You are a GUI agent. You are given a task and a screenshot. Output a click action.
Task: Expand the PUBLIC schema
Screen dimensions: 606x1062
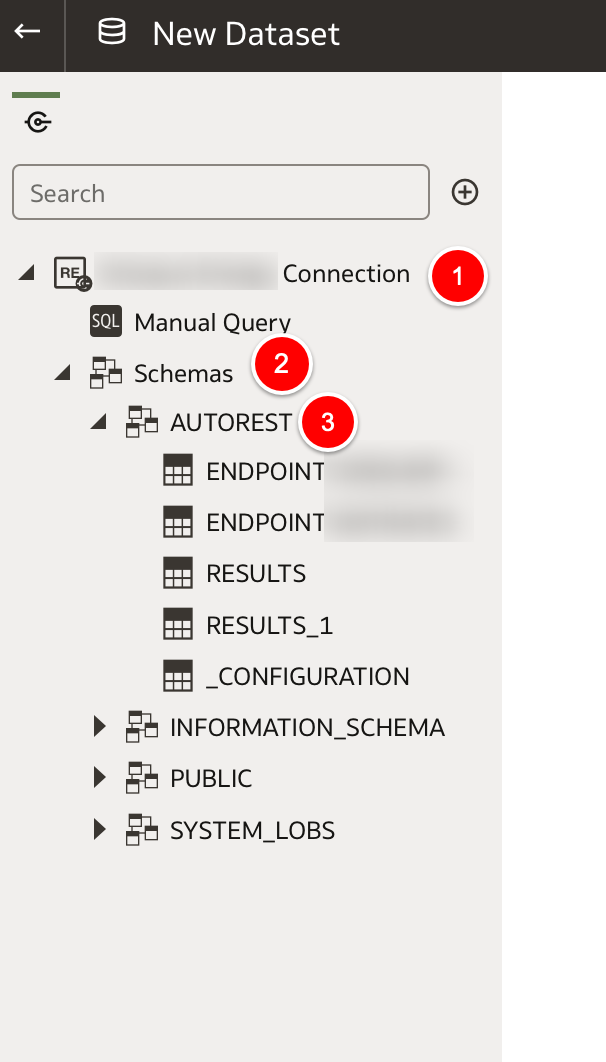[100, 778]
